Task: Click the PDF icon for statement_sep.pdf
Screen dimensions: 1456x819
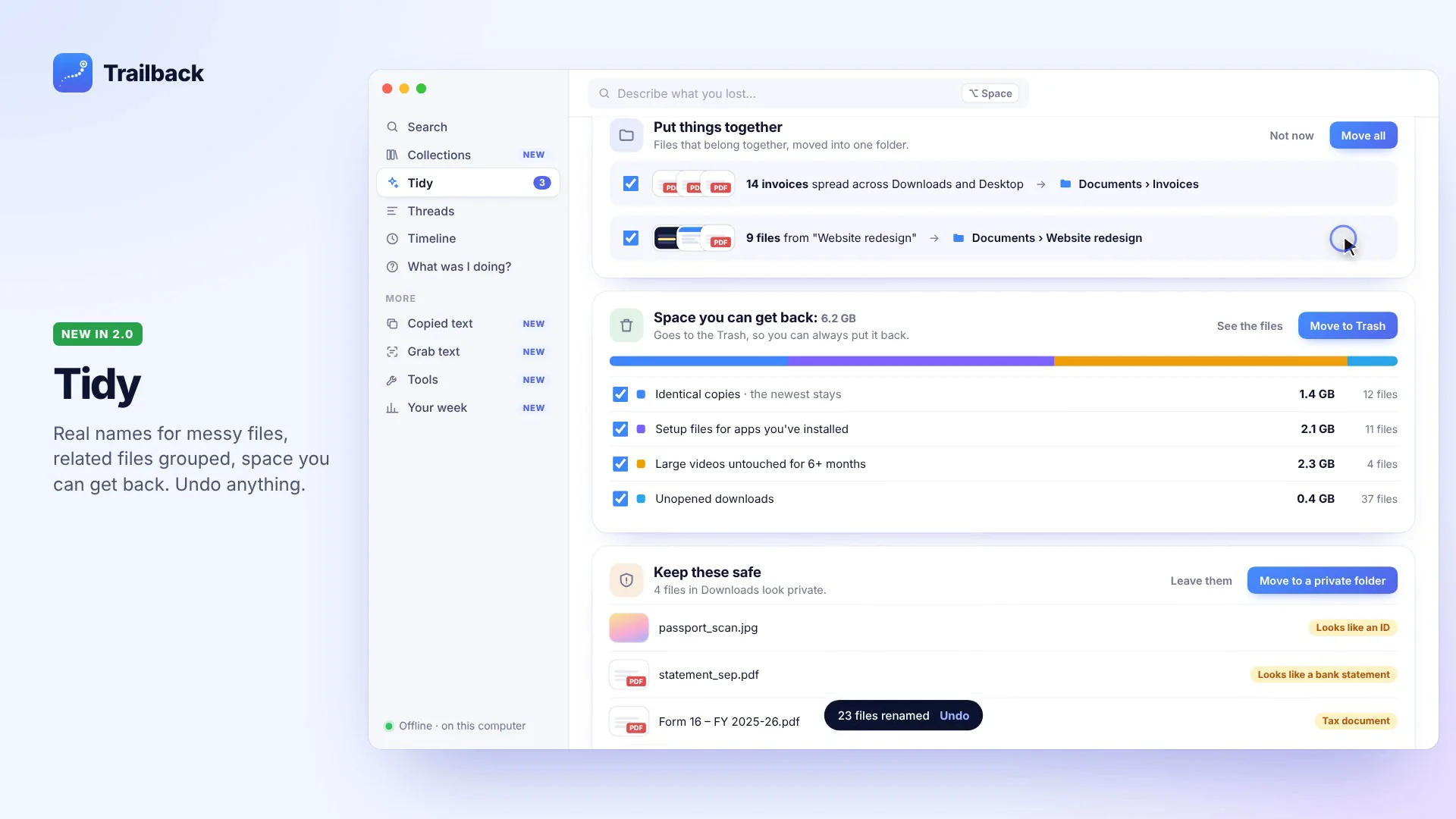Action: (629, 675)
